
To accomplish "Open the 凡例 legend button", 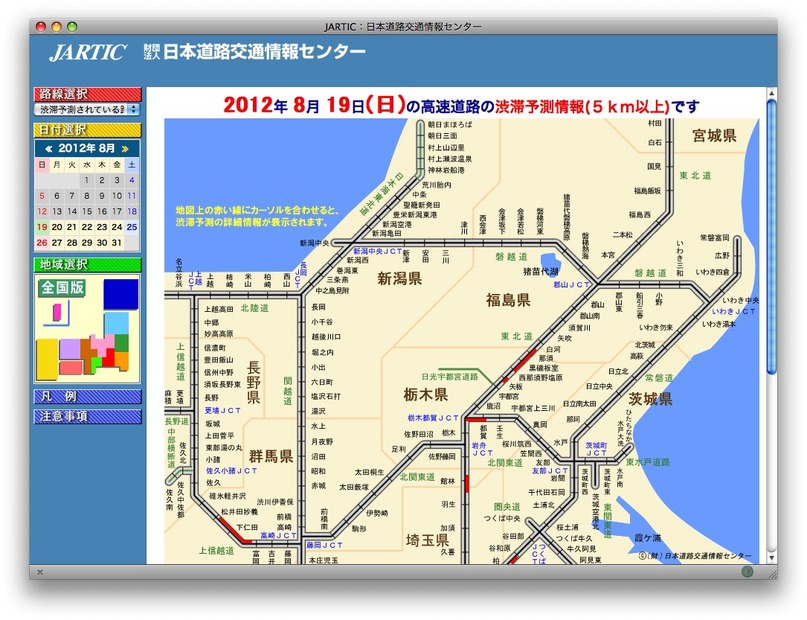I will 87,396.
